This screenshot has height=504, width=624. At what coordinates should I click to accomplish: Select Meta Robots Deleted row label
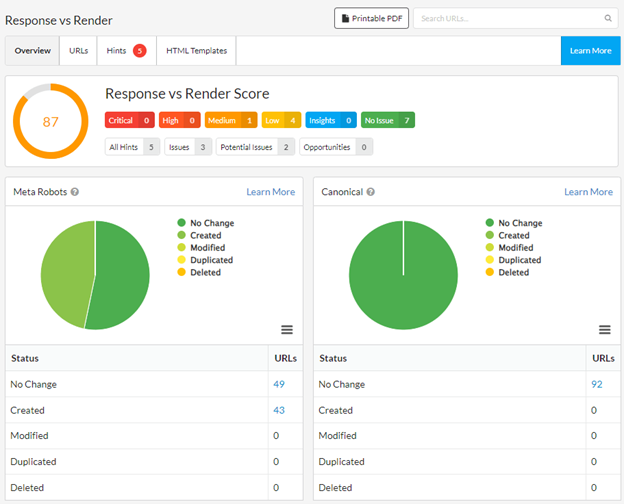pyautogui.click(x=27, y=487)
